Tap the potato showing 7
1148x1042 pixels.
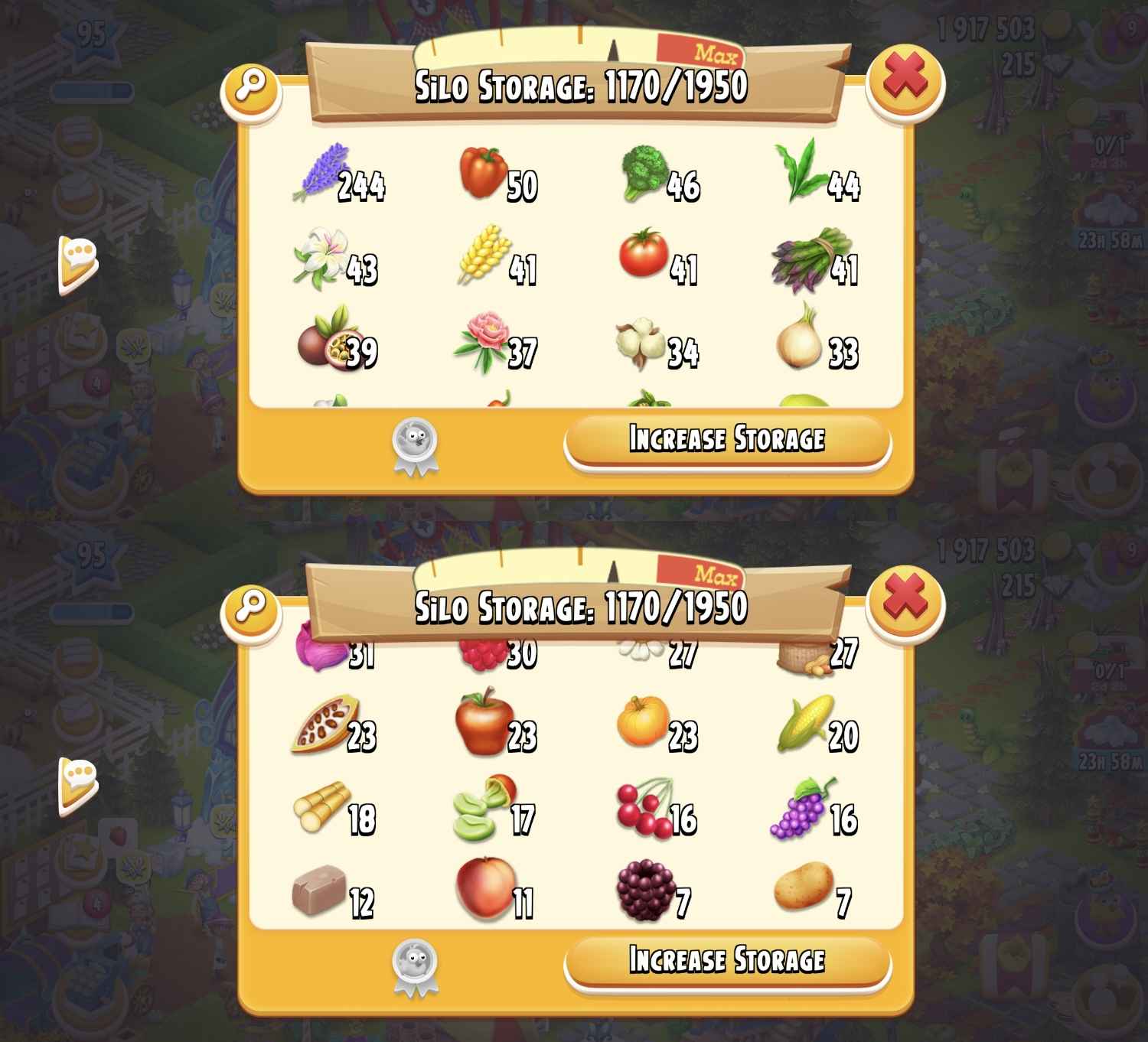(813, 890)
